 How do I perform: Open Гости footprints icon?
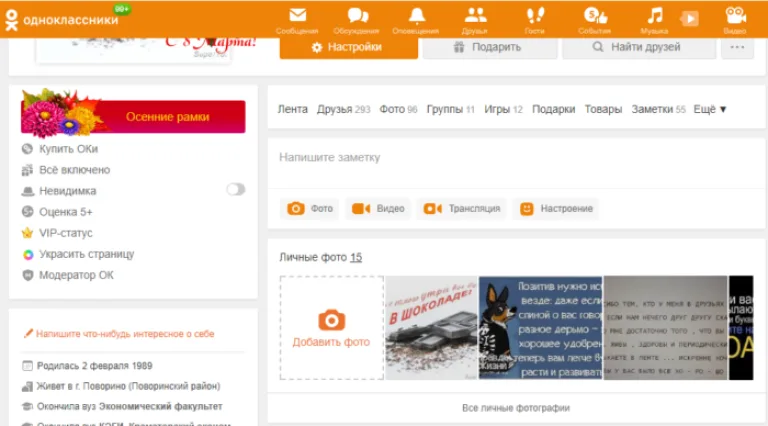click(535, 16)
